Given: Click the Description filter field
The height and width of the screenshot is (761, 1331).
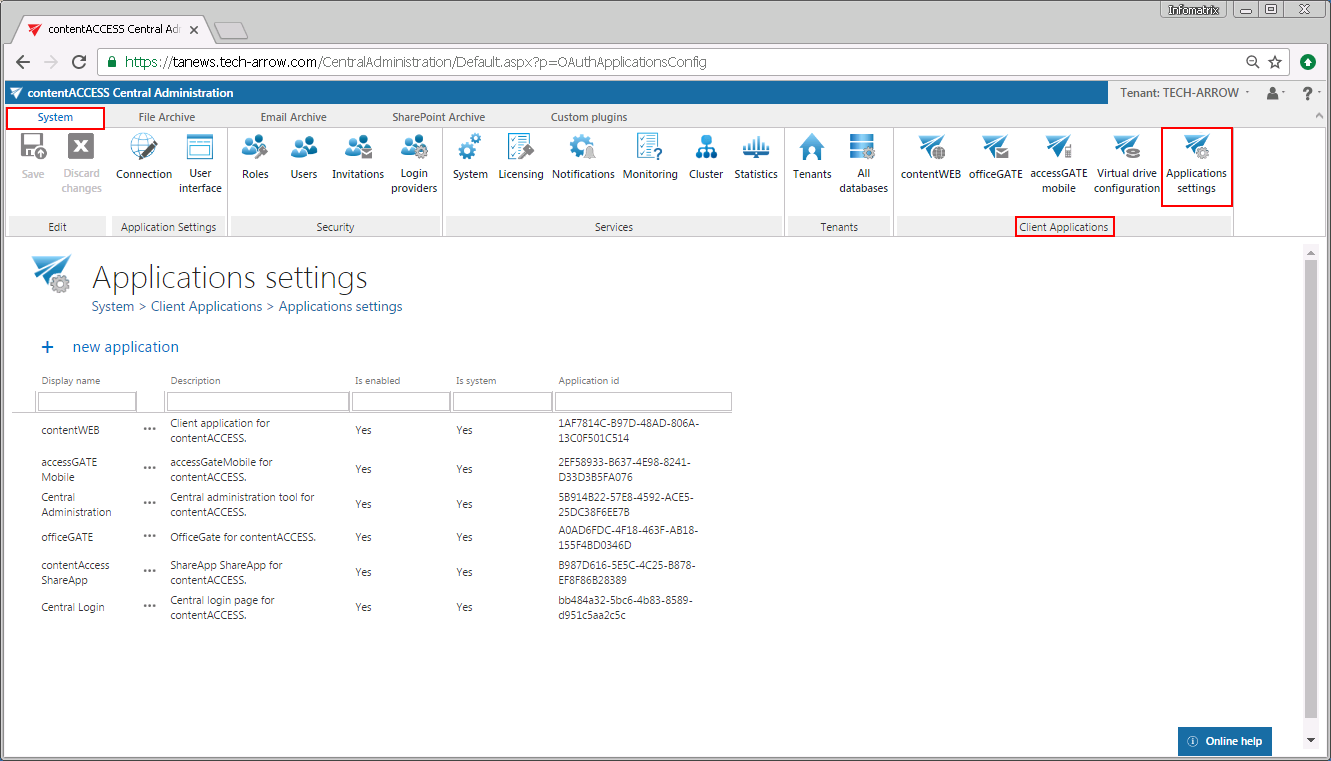Looking at the screenshot, I should (x=258, y=401).
